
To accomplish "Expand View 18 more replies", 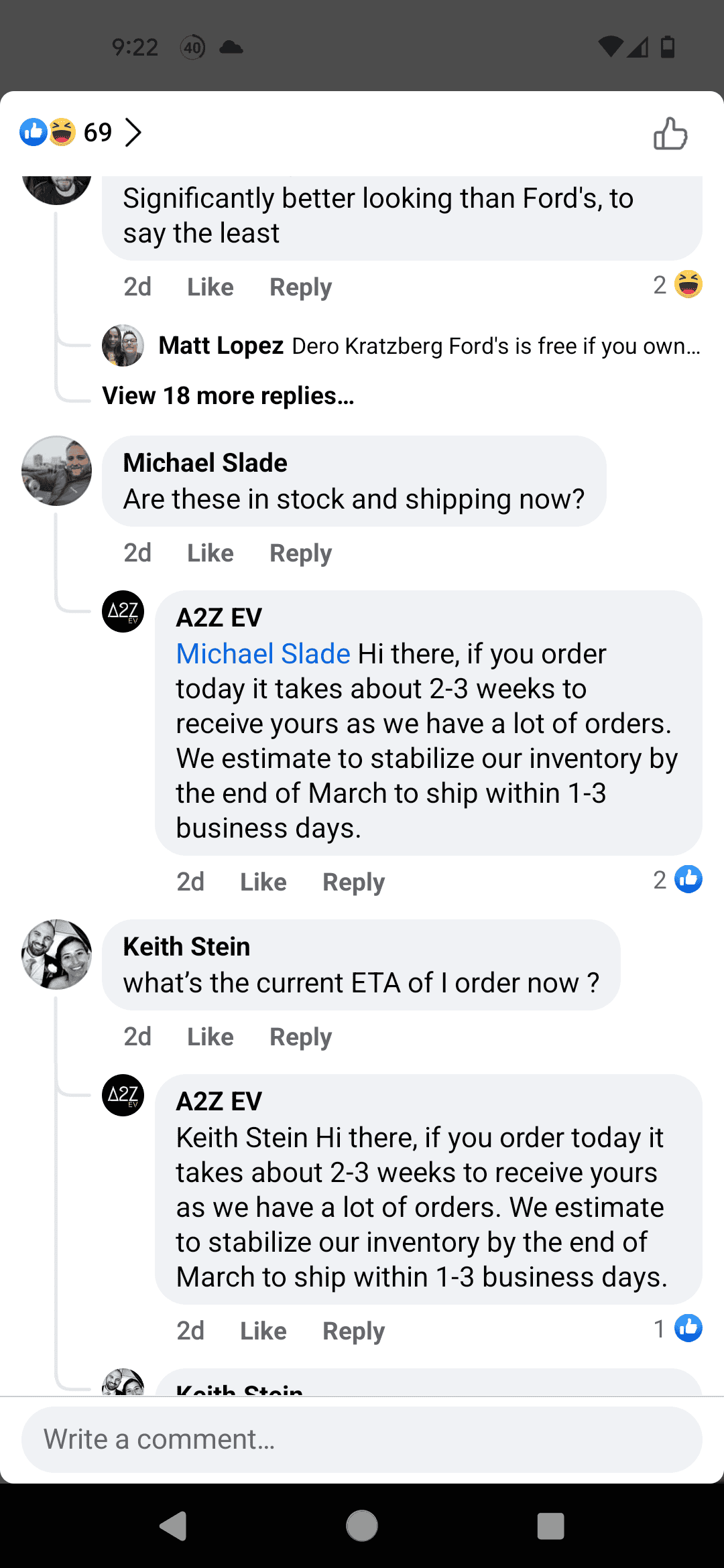I will click(x=228, y=395).
